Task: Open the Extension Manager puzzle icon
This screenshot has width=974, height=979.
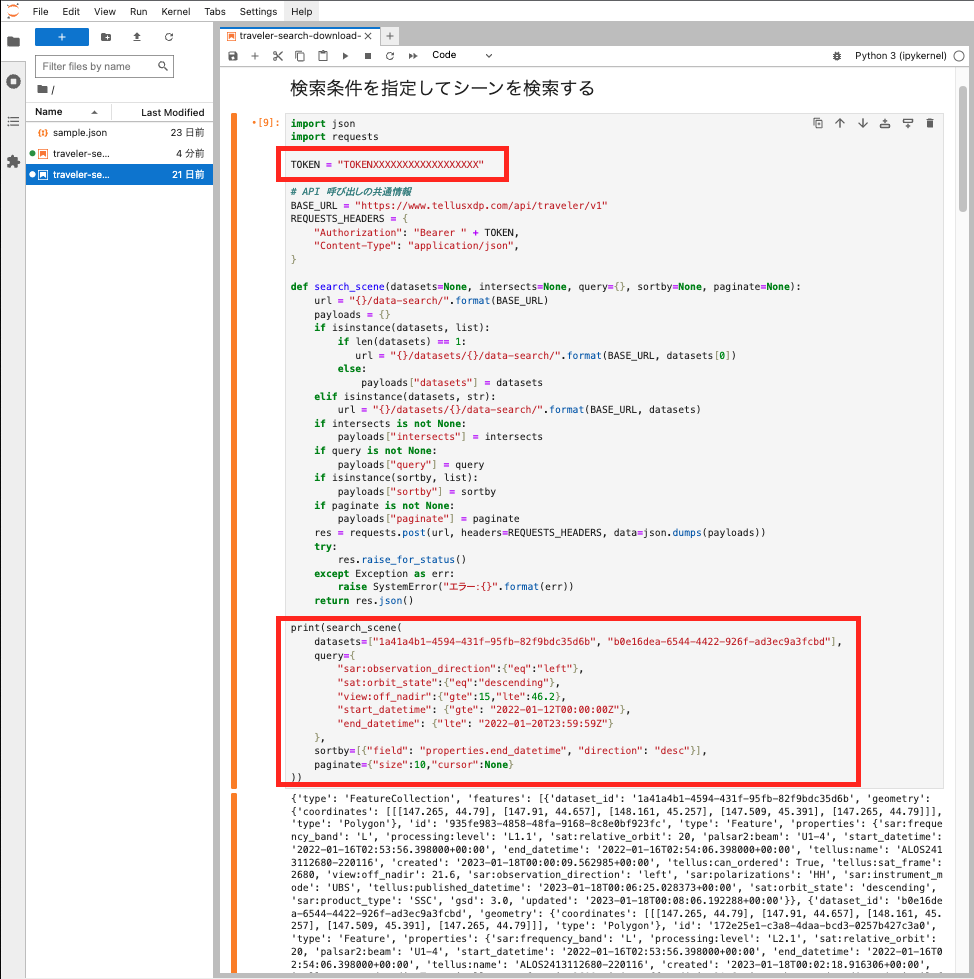Action: pyautogui.click(x=13, y=162)
